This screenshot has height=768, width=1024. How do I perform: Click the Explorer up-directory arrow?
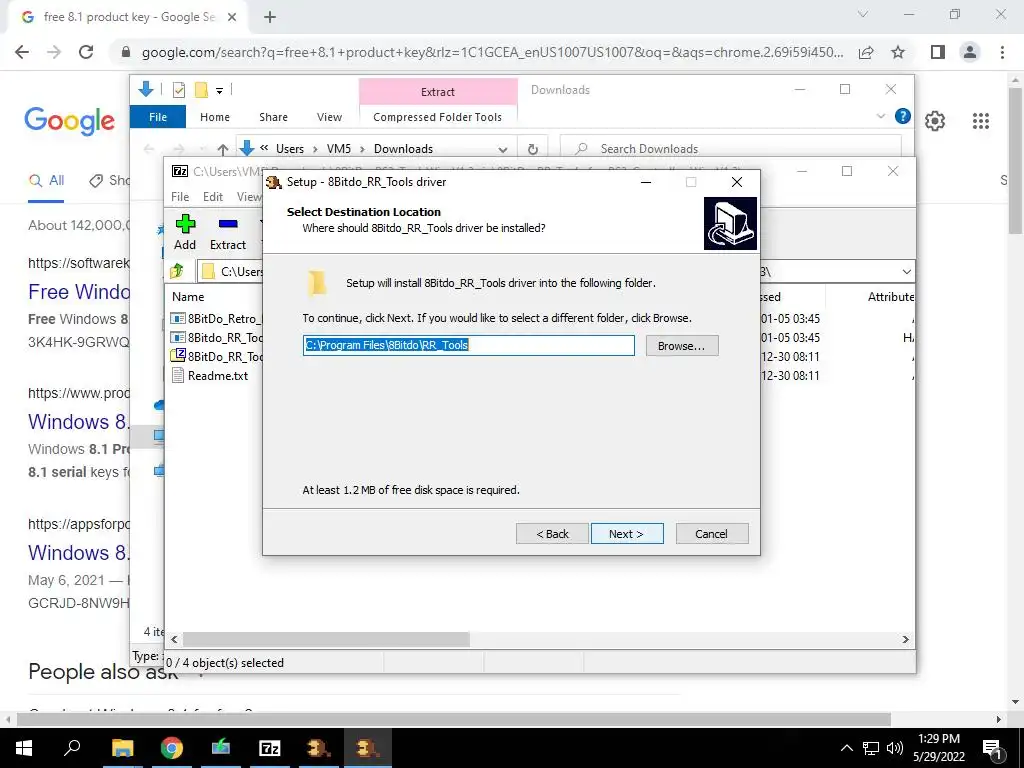[223, 149]
